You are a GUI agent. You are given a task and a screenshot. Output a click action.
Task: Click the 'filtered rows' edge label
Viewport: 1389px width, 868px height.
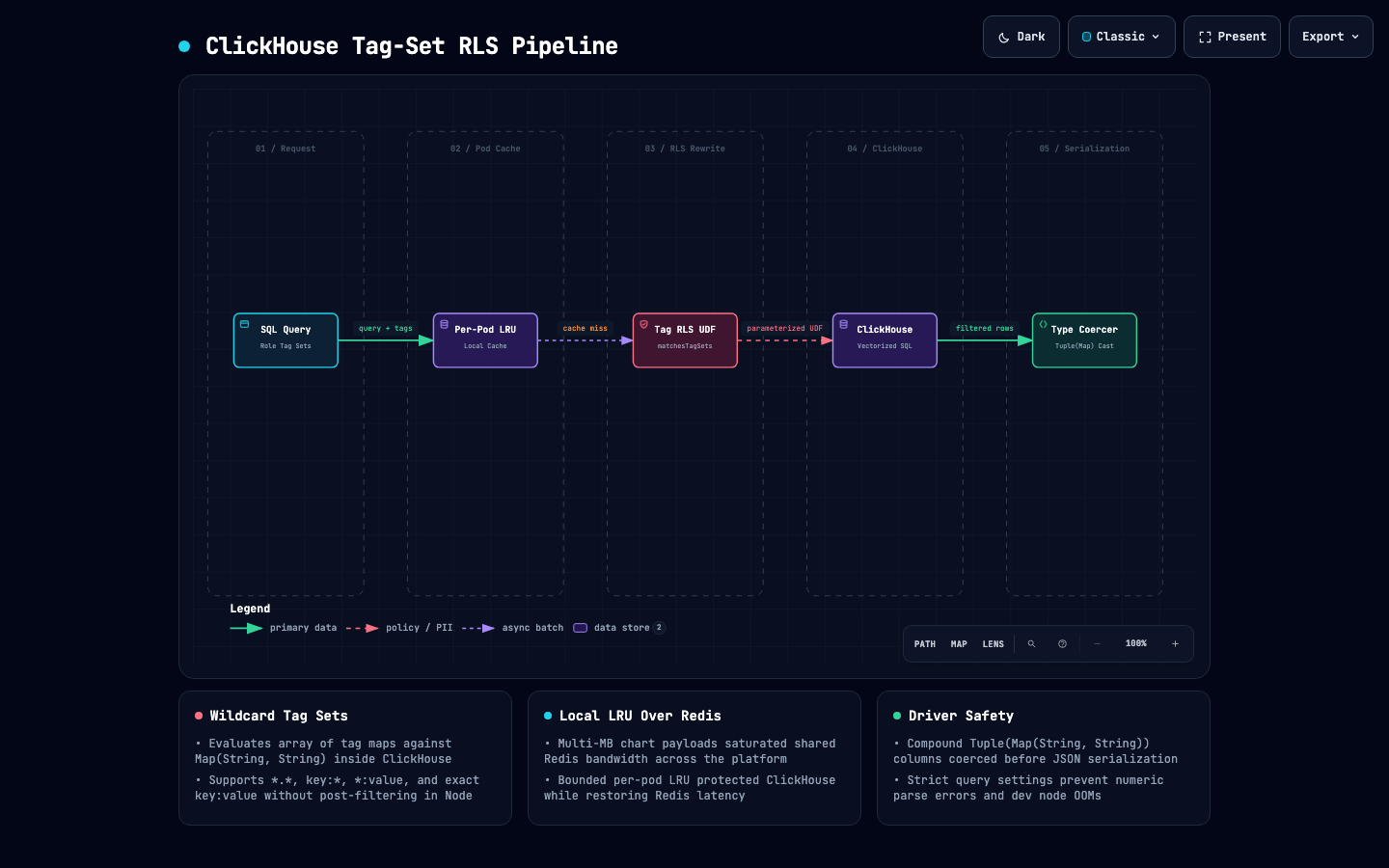[x=985, y=329]
